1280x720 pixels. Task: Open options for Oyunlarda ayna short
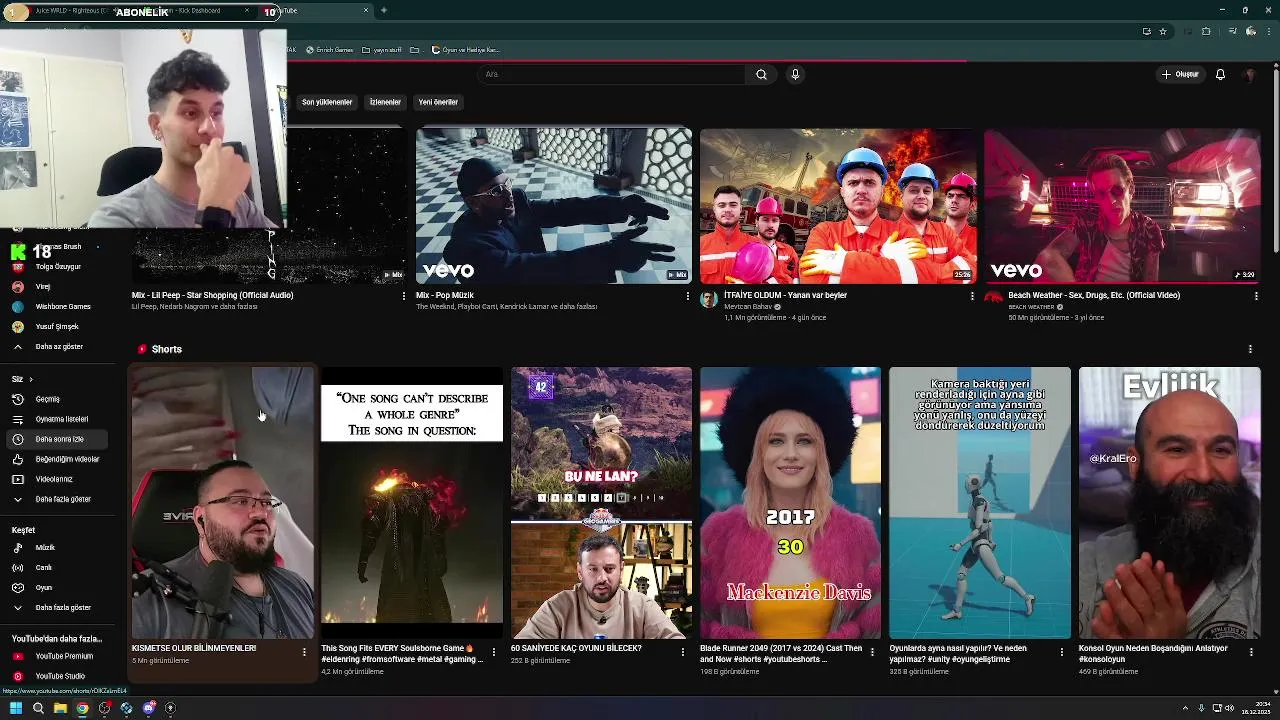1062,652
